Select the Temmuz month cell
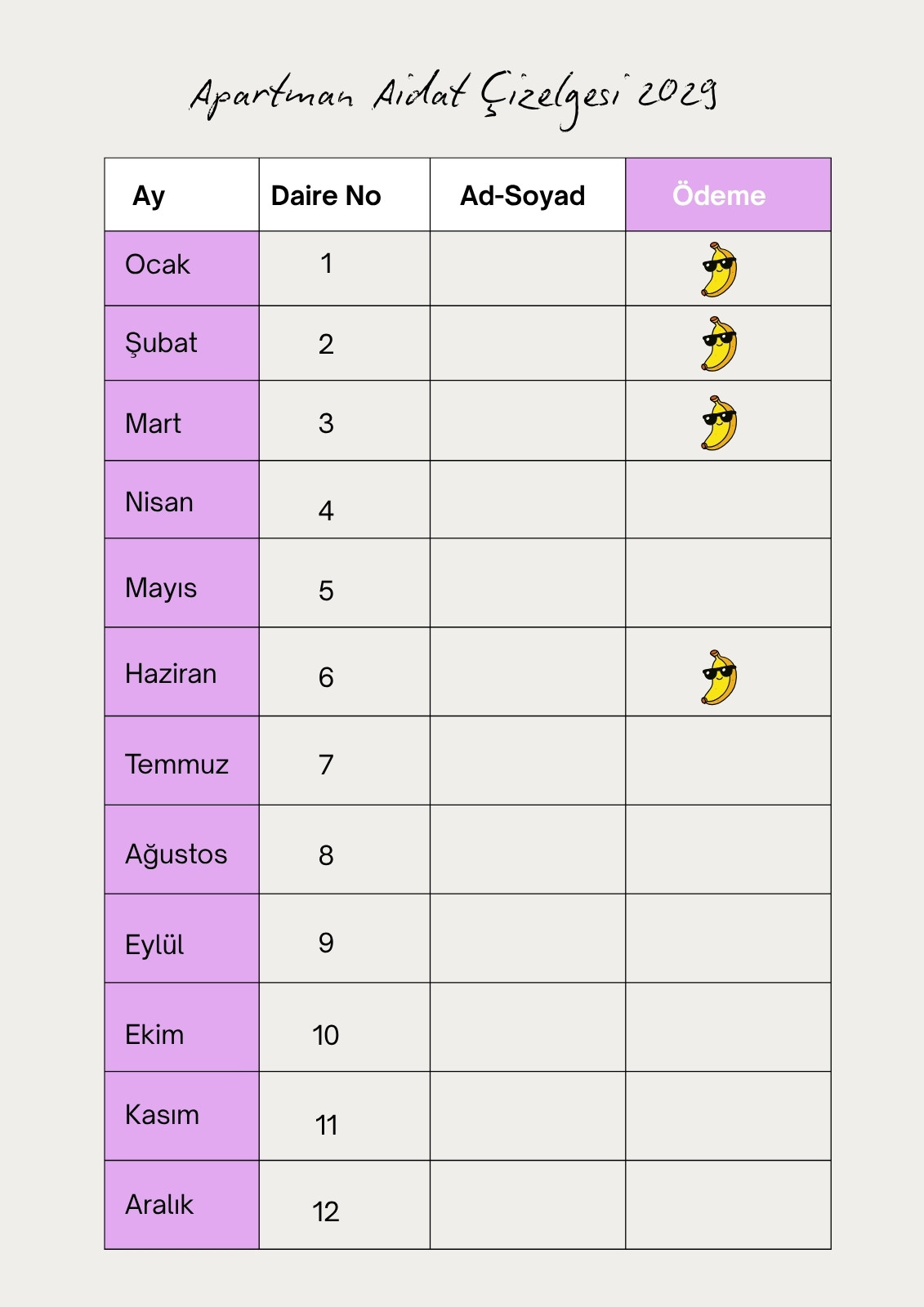924x1307 pixels. pyautogui.click(x=182, y=761)
